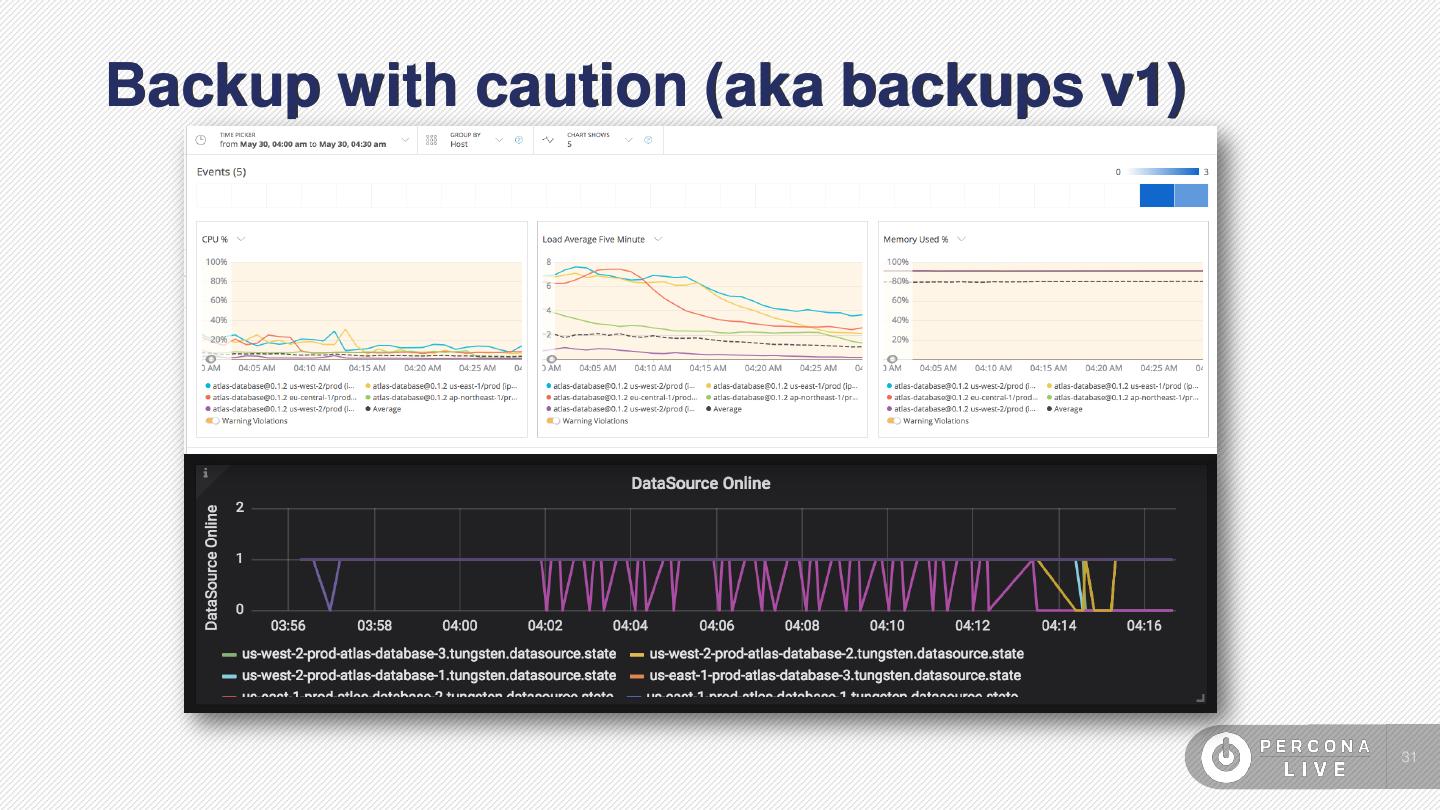
Task: Select the light blue Events timeline cell
Action: [1191, 196]
